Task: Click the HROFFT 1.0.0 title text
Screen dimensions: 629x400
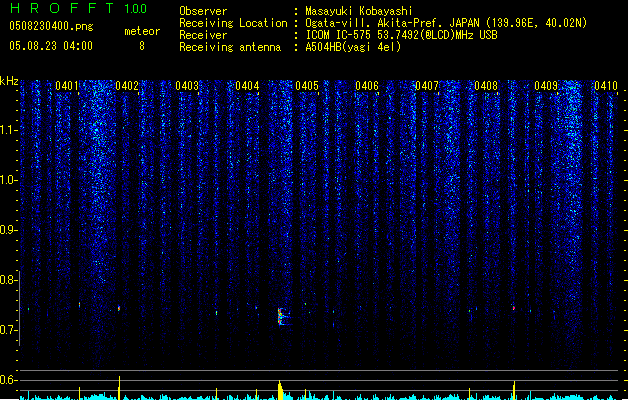Action: click(x=78, y=8)
